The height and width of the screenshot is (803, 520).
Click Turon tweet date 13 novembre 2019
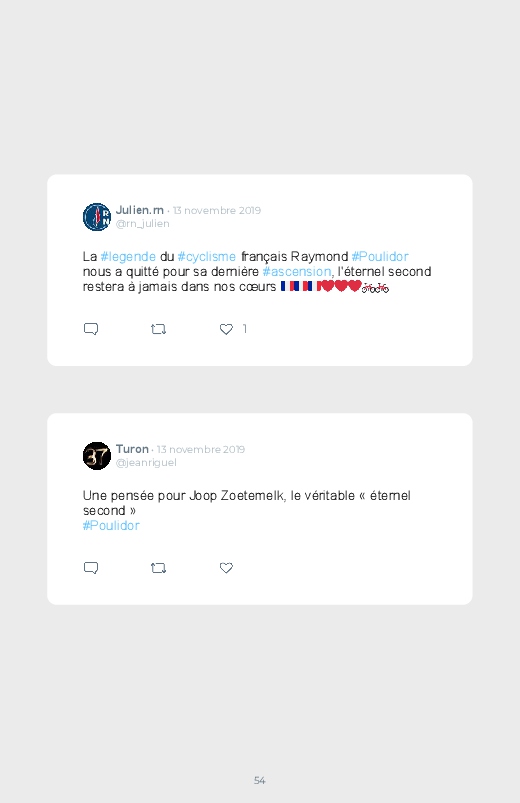(201, 450)
